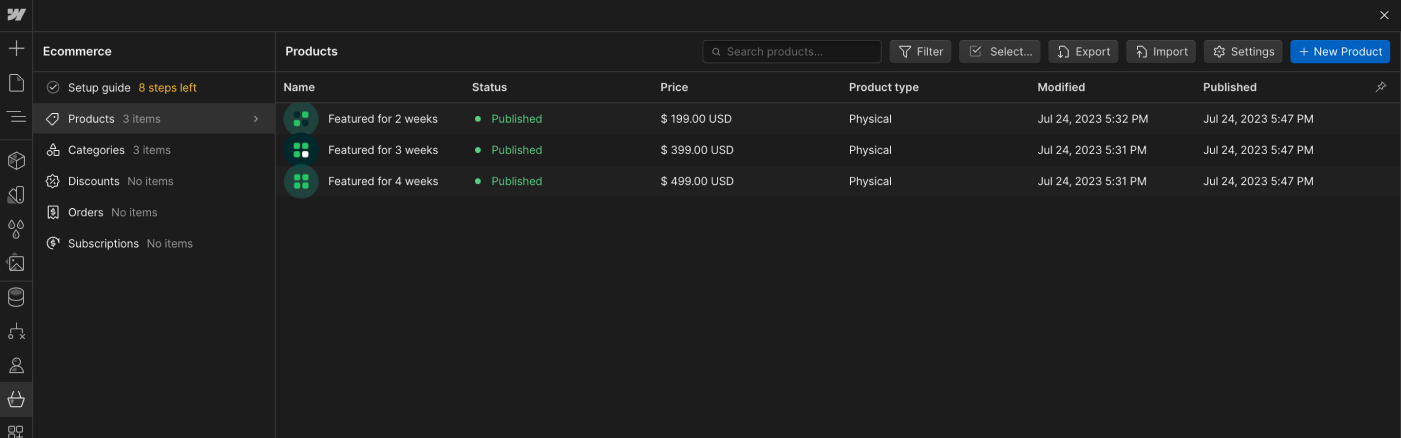Open the Pages panel icon
This screenshot has height=438, width=1401.
pyautogui.click(x=16, y=82)
